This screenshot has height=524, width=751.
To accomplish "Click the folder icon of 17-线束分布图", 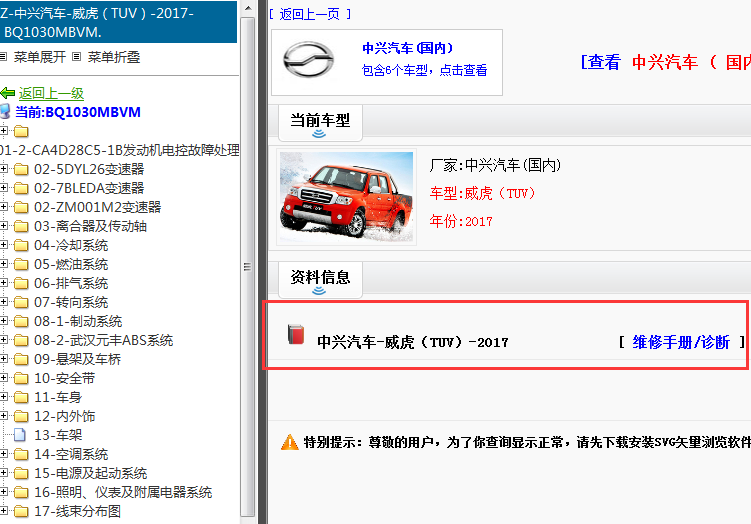I will (x=21, y=511).
